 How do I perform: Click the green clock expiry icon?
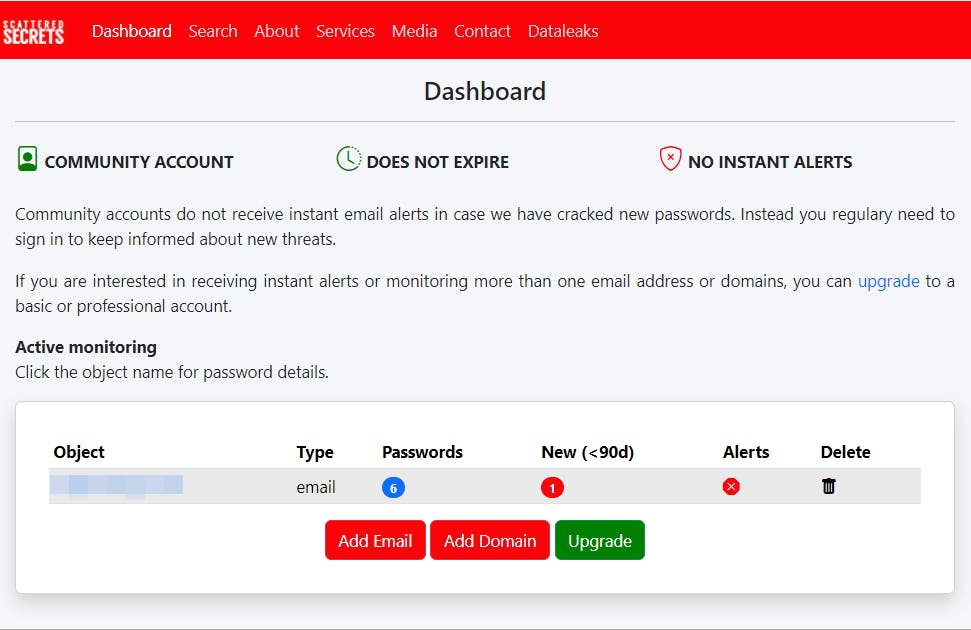348,159
